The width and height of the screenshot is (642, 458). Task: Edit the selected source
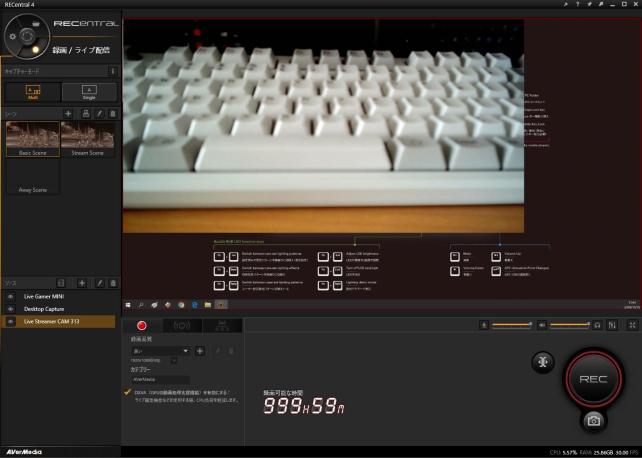click(99, 283)
